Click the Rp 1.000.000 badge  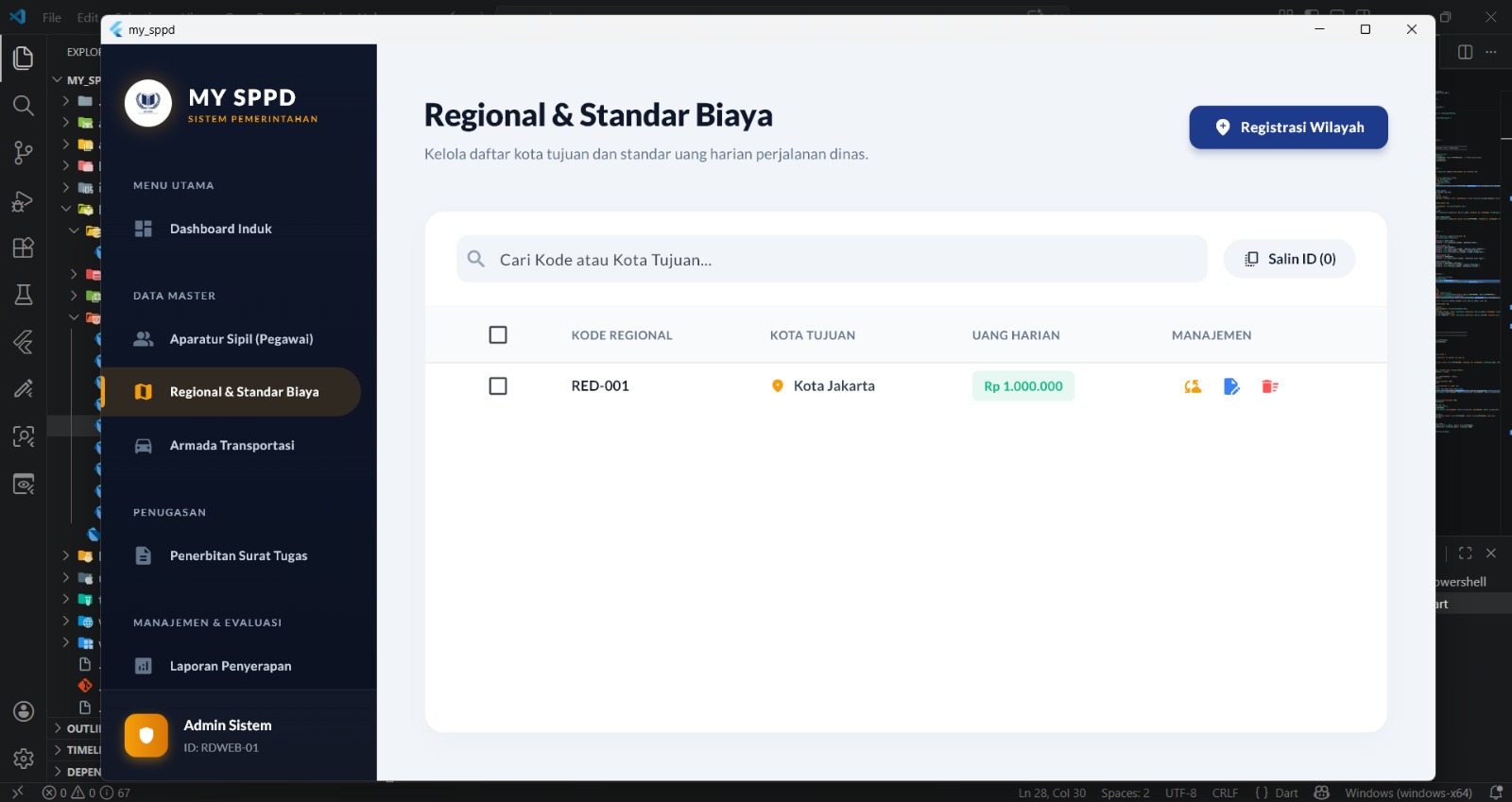click(1023, 386)
